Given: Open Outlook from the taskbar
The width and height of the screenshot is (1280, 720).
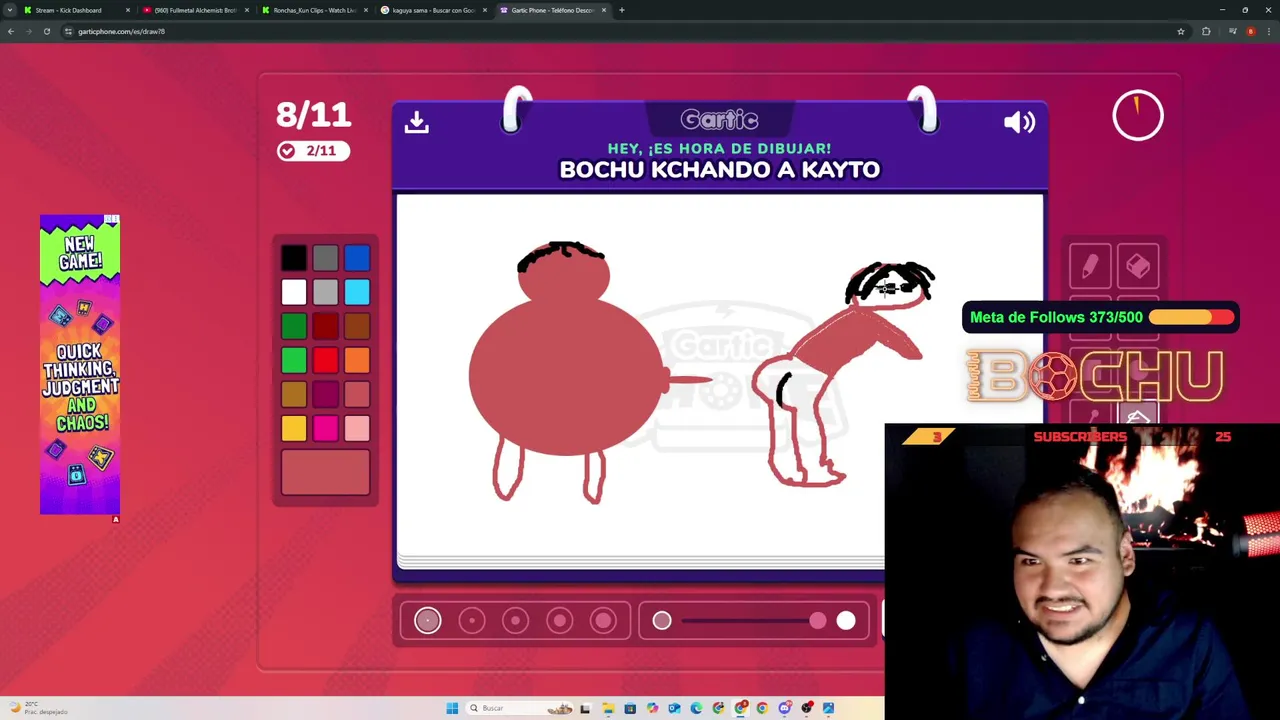Looking at the screenshot, I should tap(674, 708).
